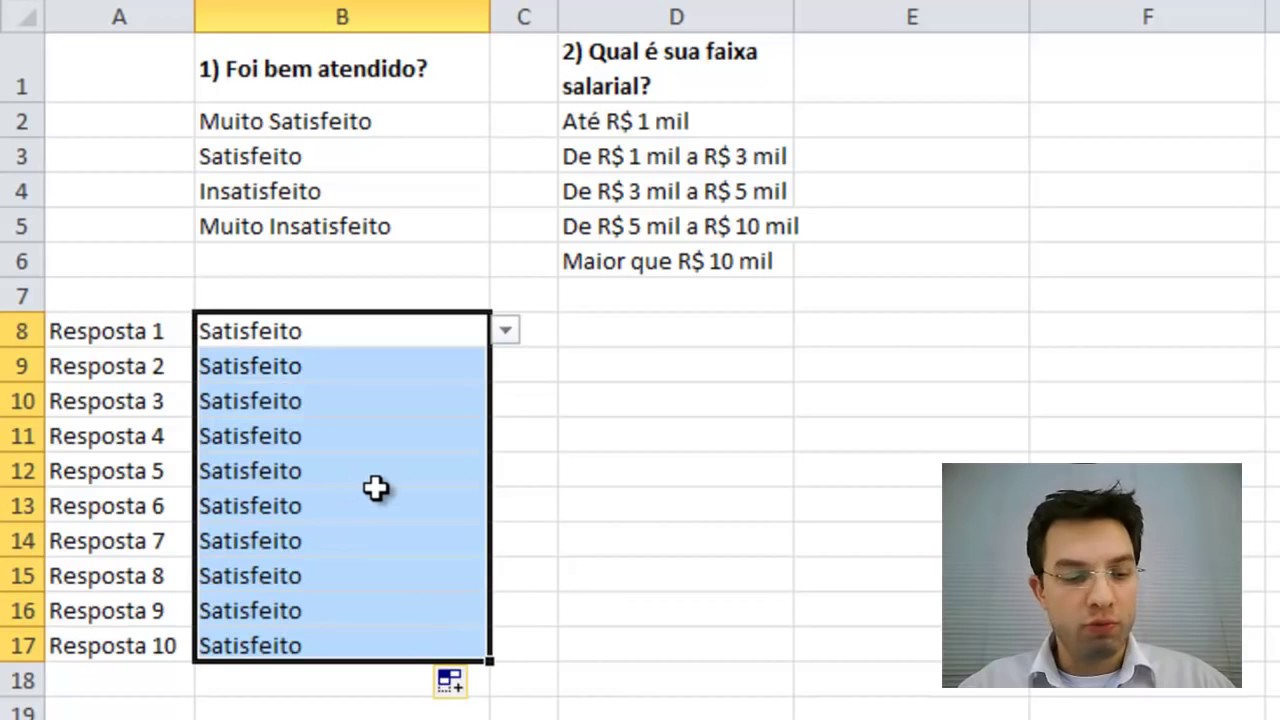This screenshot has width=1280, height=720.
Task: Click cell 'Satisfeito' in row 3
Action: click(x=342, y=156)
